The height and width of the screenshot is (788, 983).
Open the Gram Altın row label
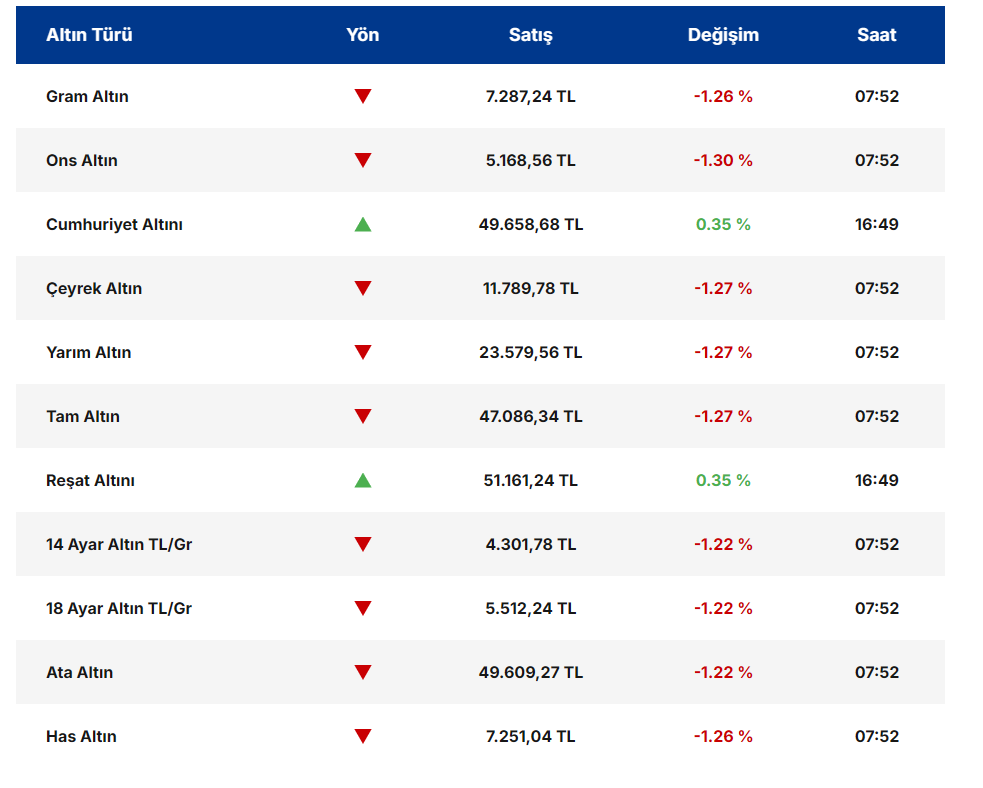click(x=87, y=97)
